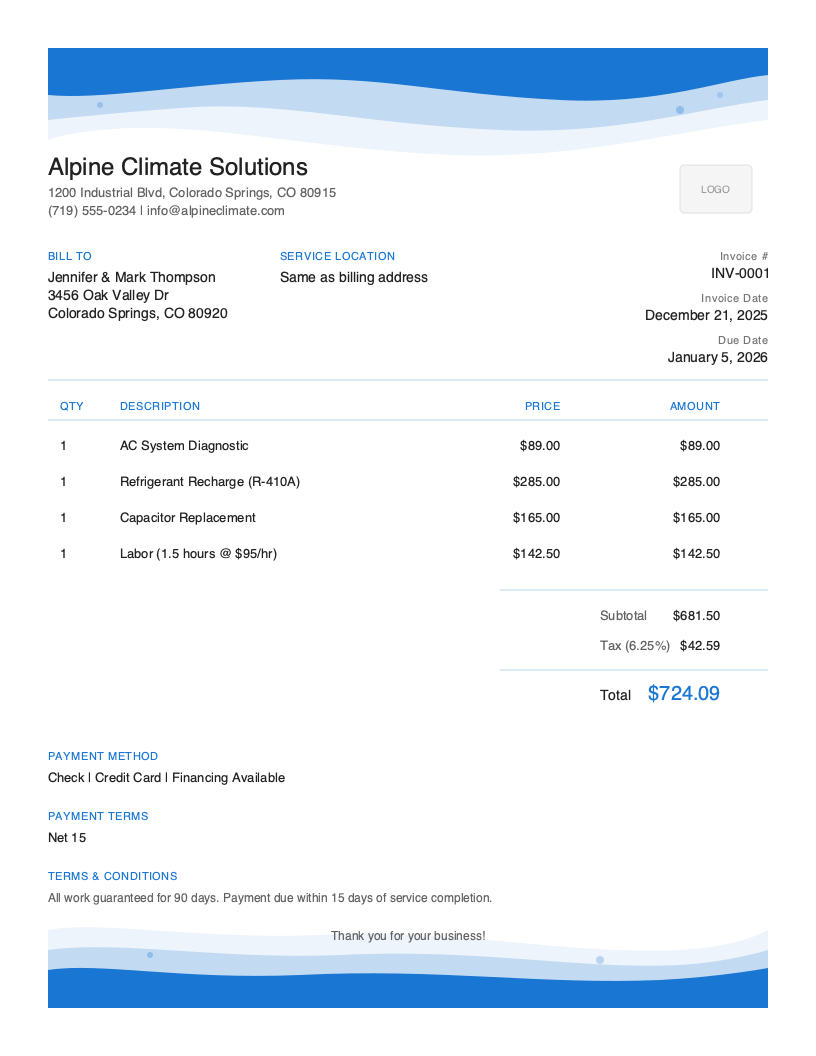Image resolution: width=816 pixels, height=1056 pixels.
Task: Select the BILL TO section header
Action: pyautogui.click(x=69, y=256)
